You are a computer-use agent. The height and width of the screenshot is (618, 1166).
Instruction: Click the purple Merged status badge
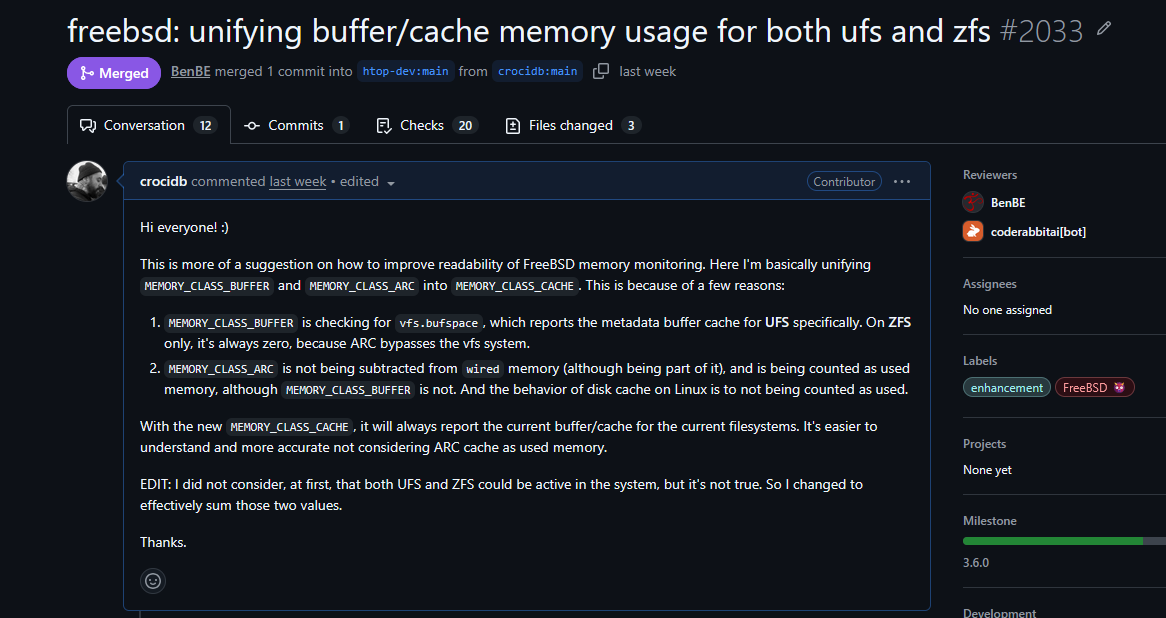[x=114, y=73]
